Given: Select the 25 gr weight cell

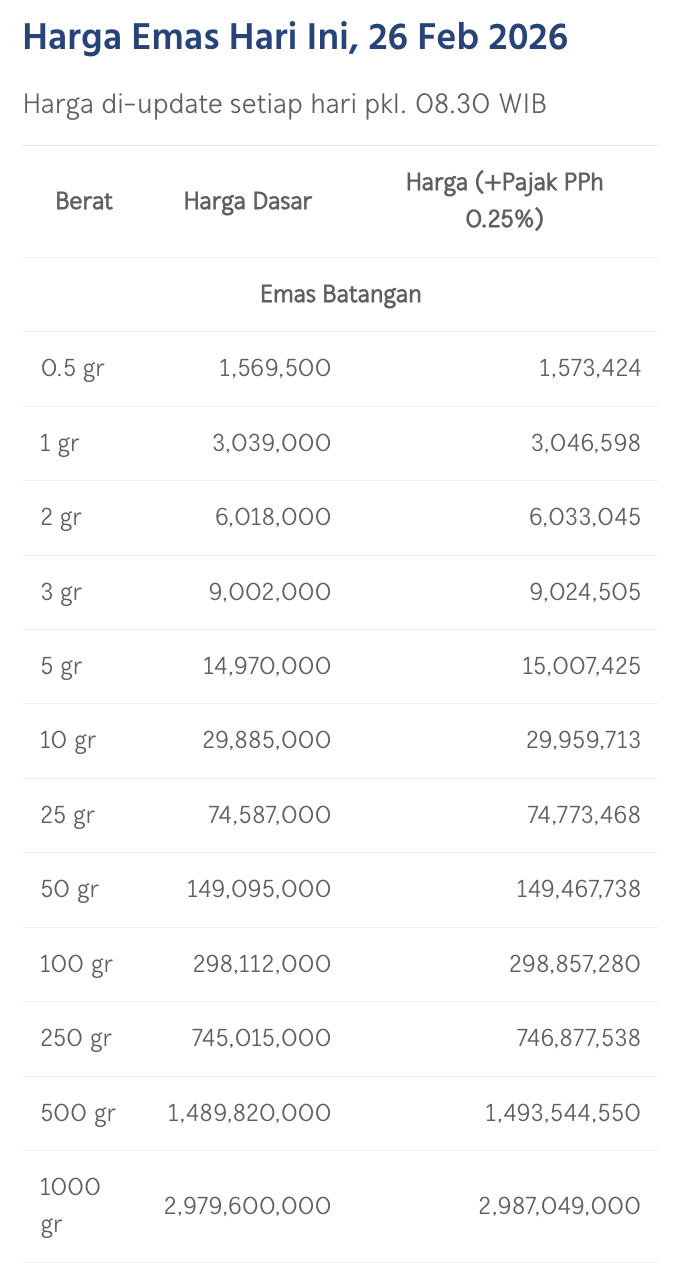Looking at the screenshot, I should (x=67, y=815).
